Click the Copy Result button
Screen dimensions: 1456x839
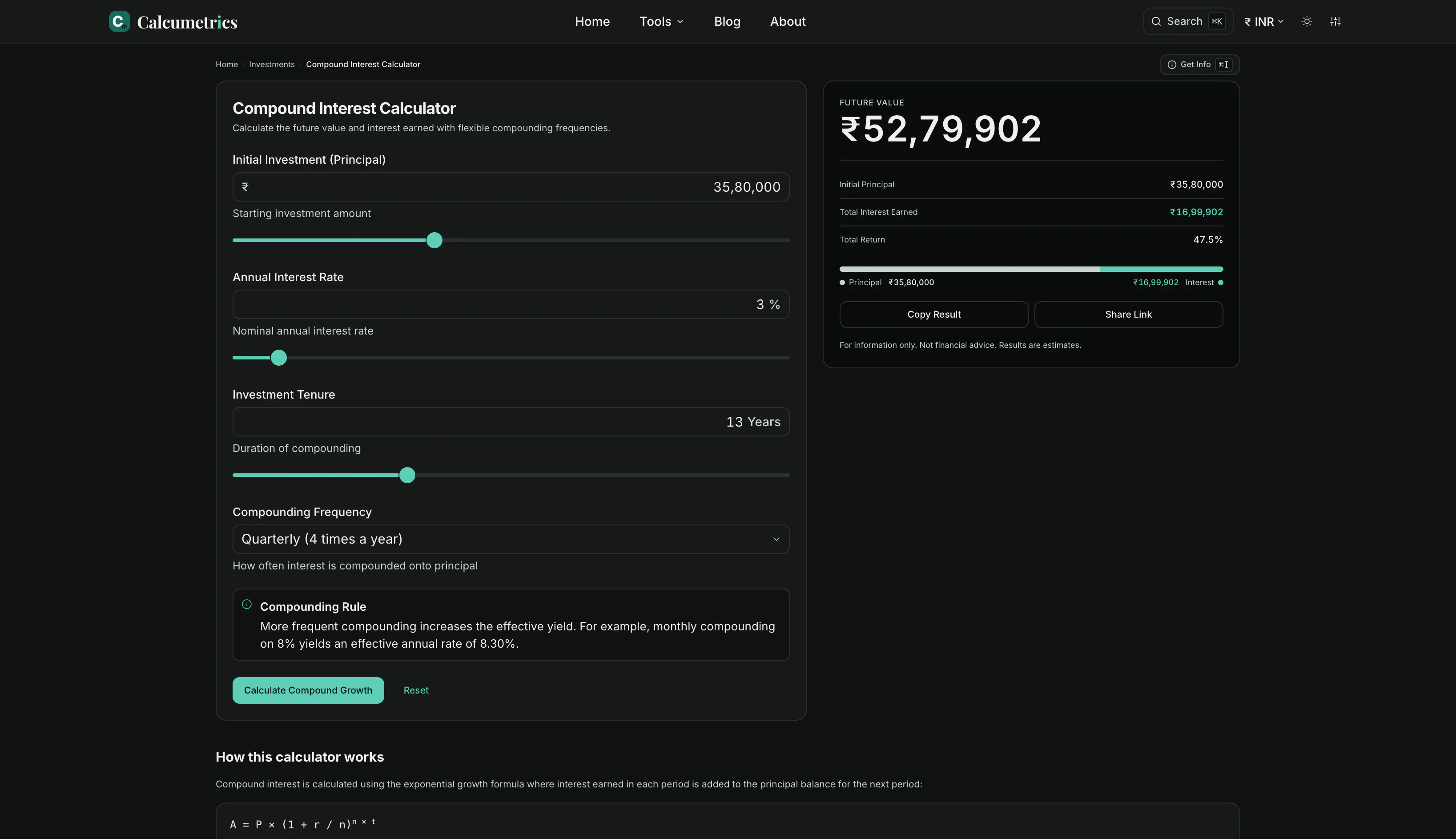click(933, 315)
